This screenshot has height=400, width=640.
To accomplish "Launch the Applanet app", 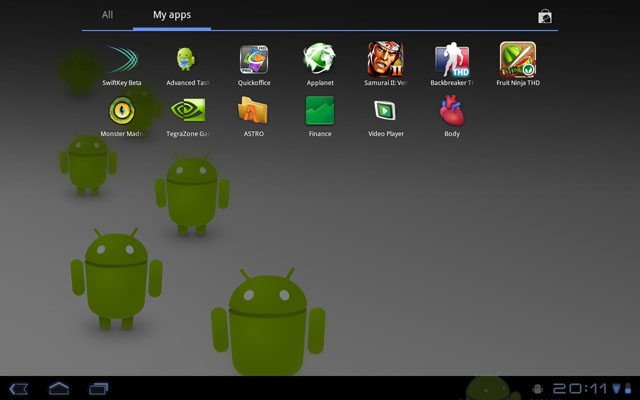I will [320, 59].
